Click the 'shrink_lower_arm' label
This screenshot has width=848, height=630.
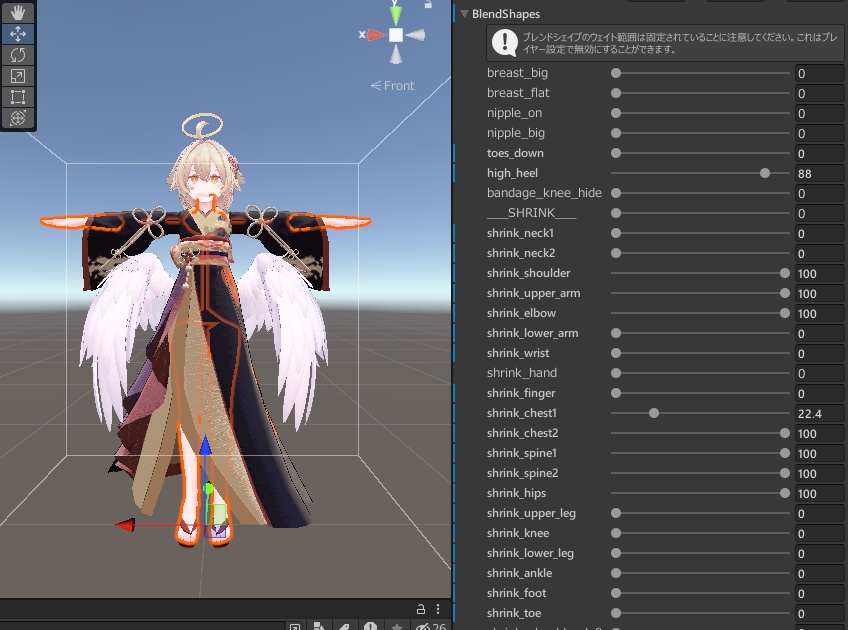click(532, 333)
